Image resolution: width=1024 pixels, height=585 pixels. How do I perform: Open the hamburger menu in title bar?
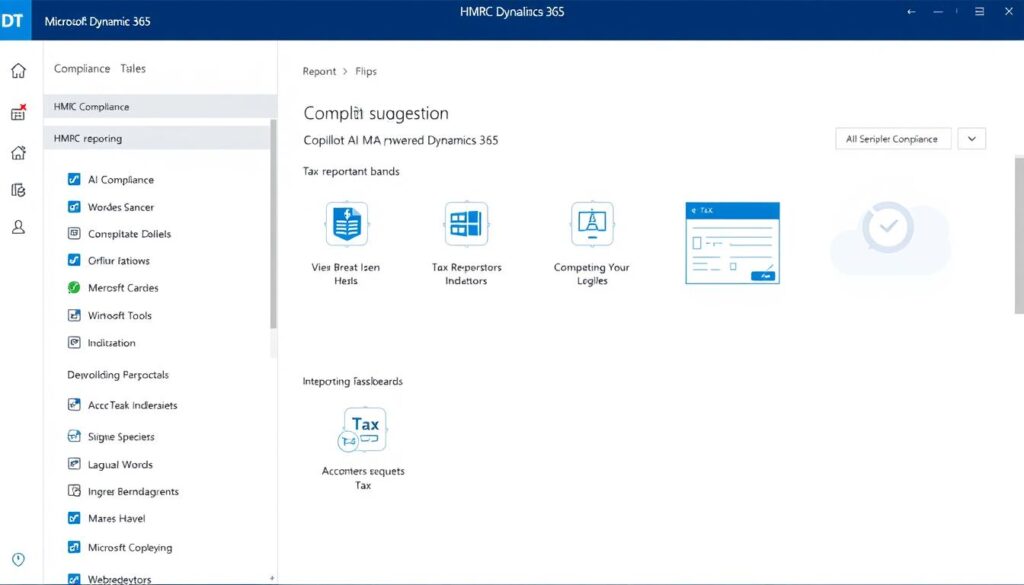pyautogui.click(x=979, y=12)
